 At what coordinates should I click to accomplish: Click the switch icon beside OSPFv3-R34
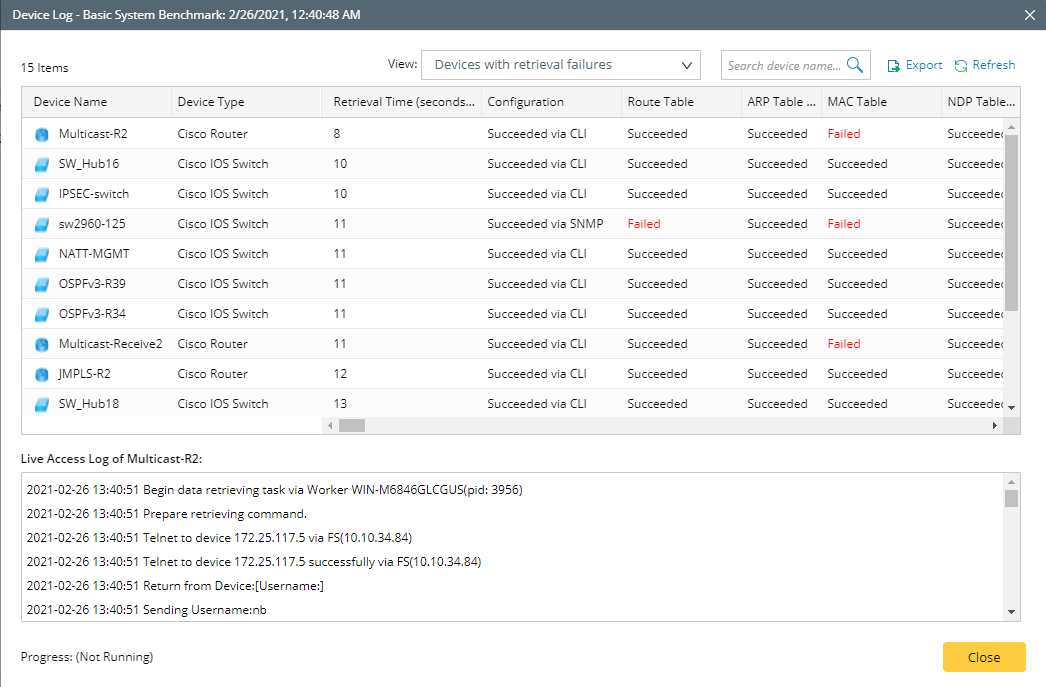[42, 314]
